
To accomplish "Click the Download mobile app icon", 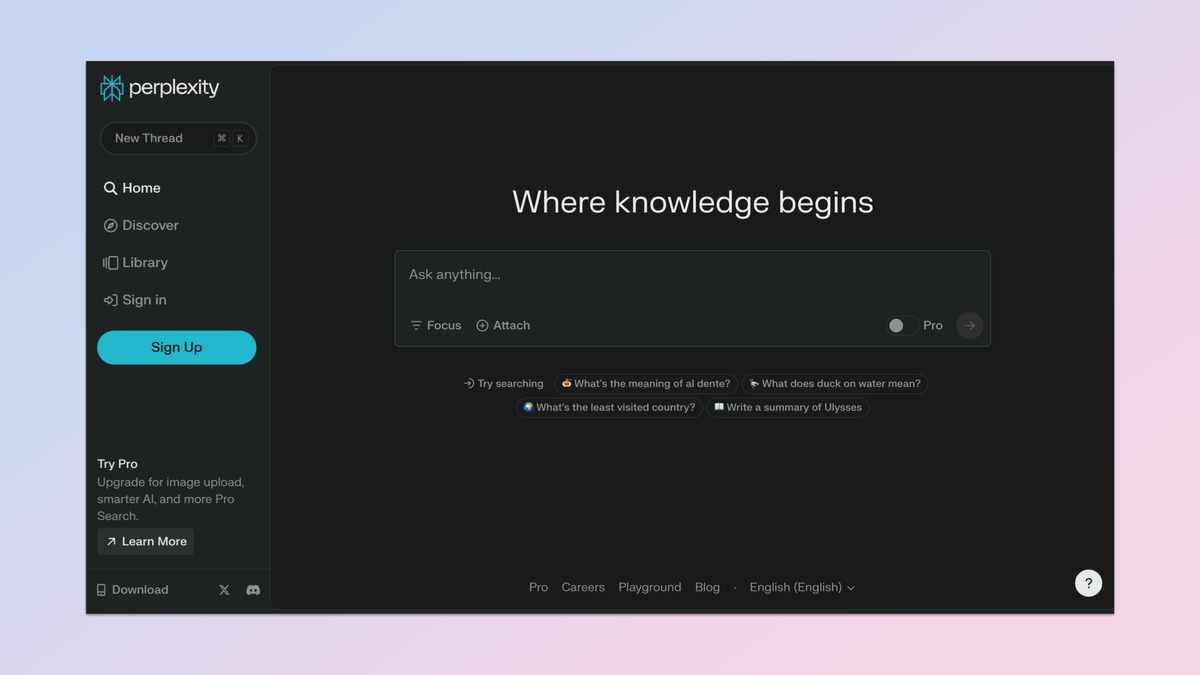I will [101, 589].
